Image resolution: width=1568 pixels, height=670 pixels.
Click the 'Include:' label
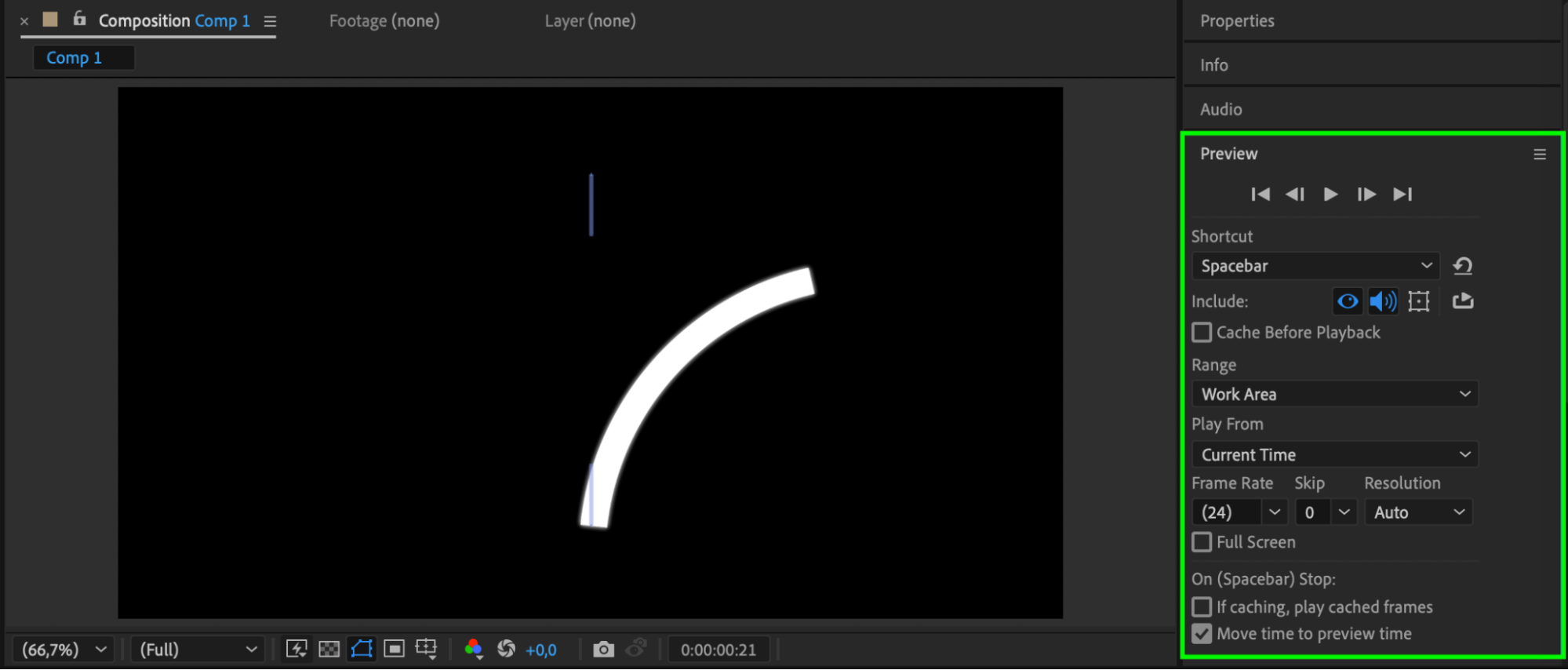1220,301
